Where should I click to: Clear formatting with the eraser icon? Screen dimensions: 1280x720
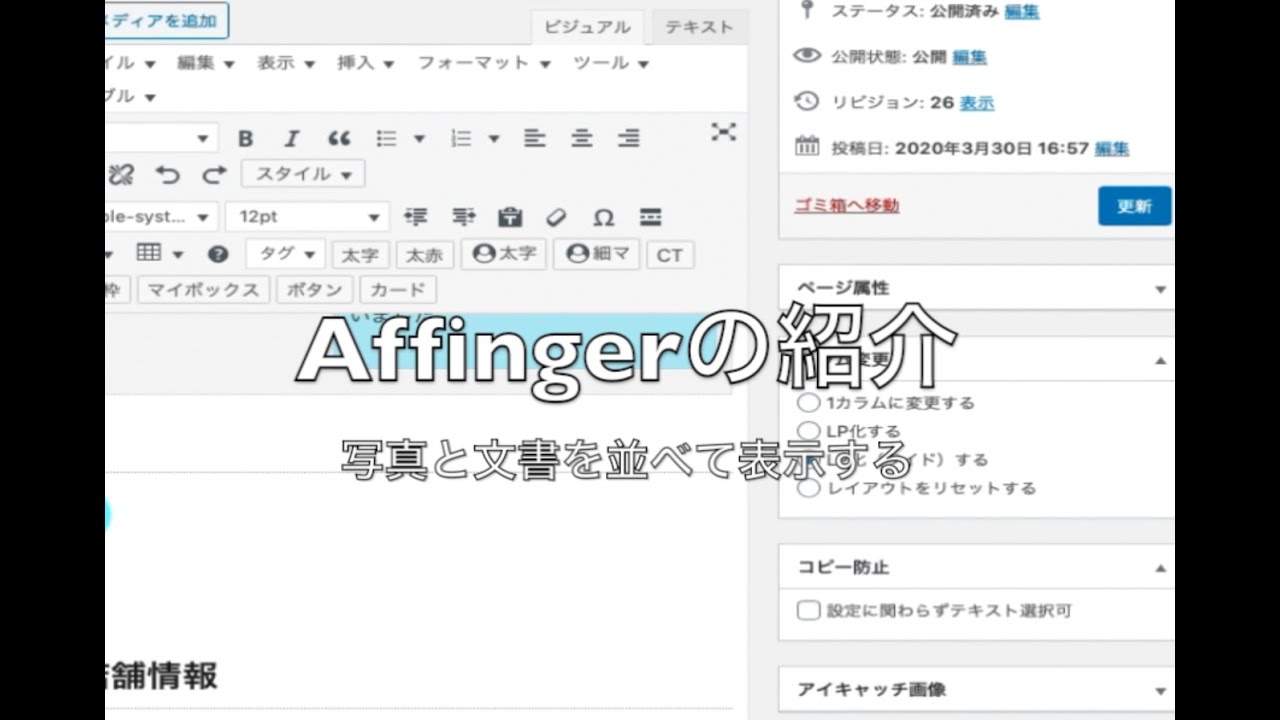556,217
